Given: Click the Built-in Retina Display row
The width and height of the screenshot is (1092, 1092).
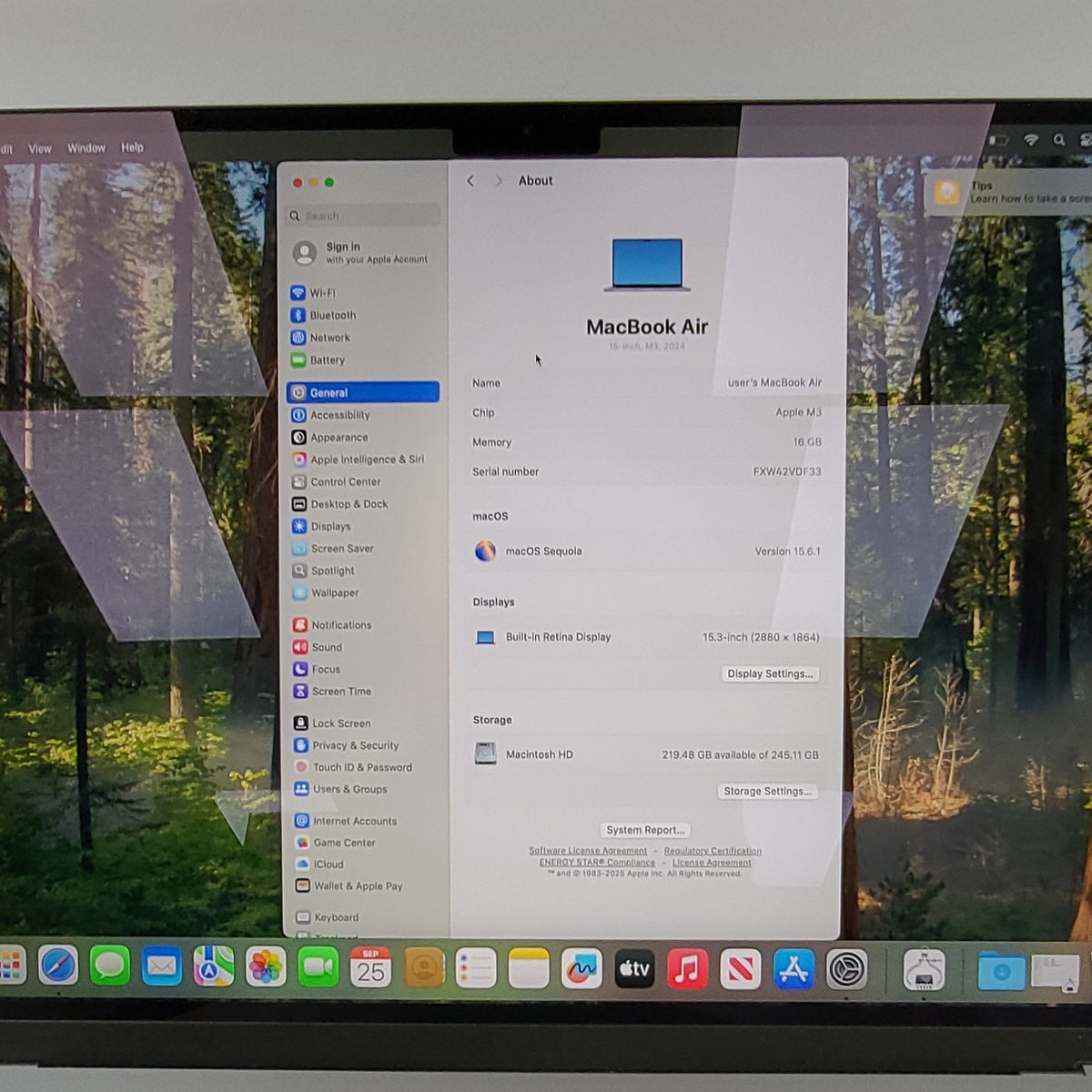Looking at the screenshot, I should (x=647, y=637).
